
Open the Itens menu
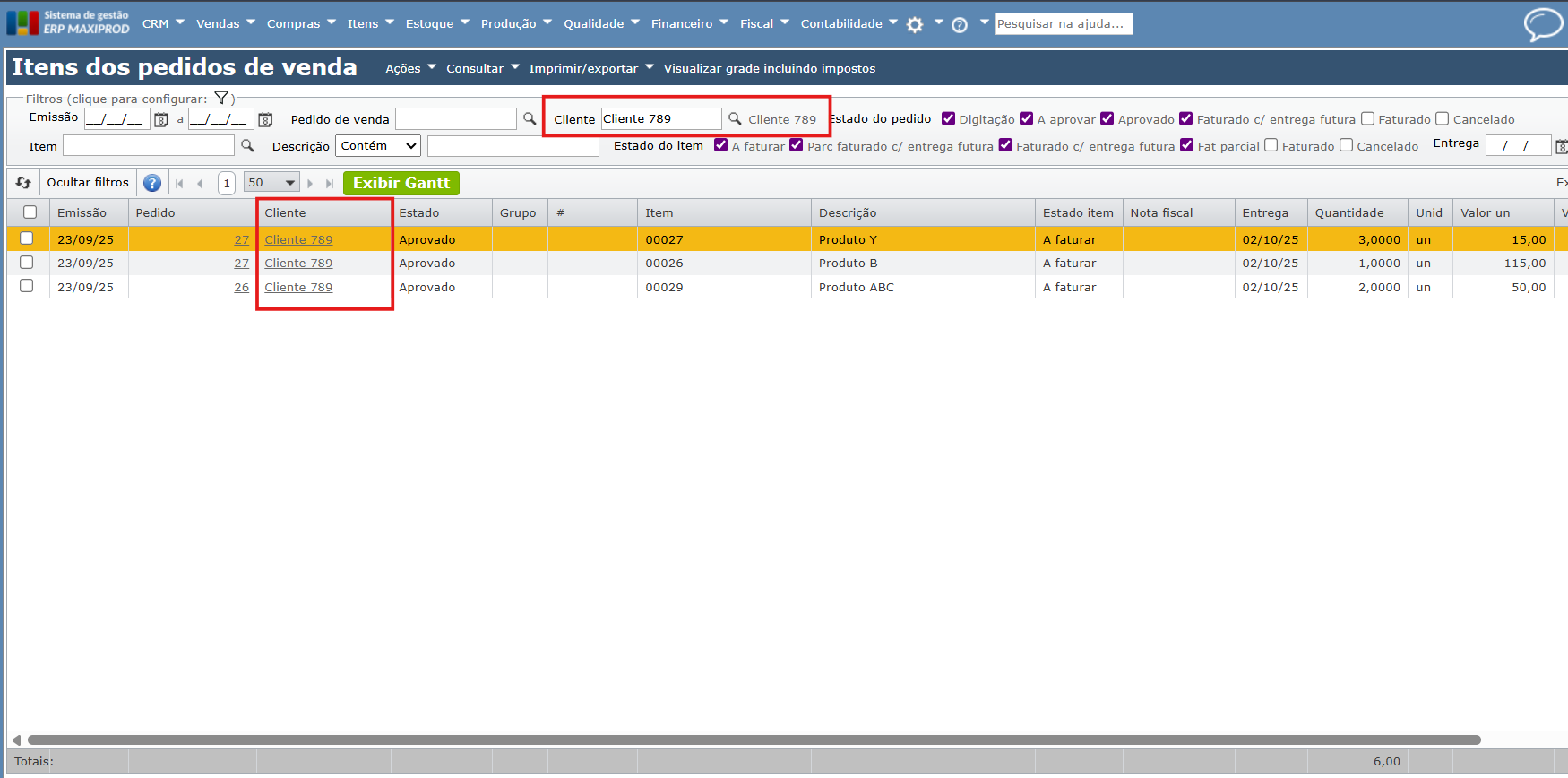[x=371, y=23]
